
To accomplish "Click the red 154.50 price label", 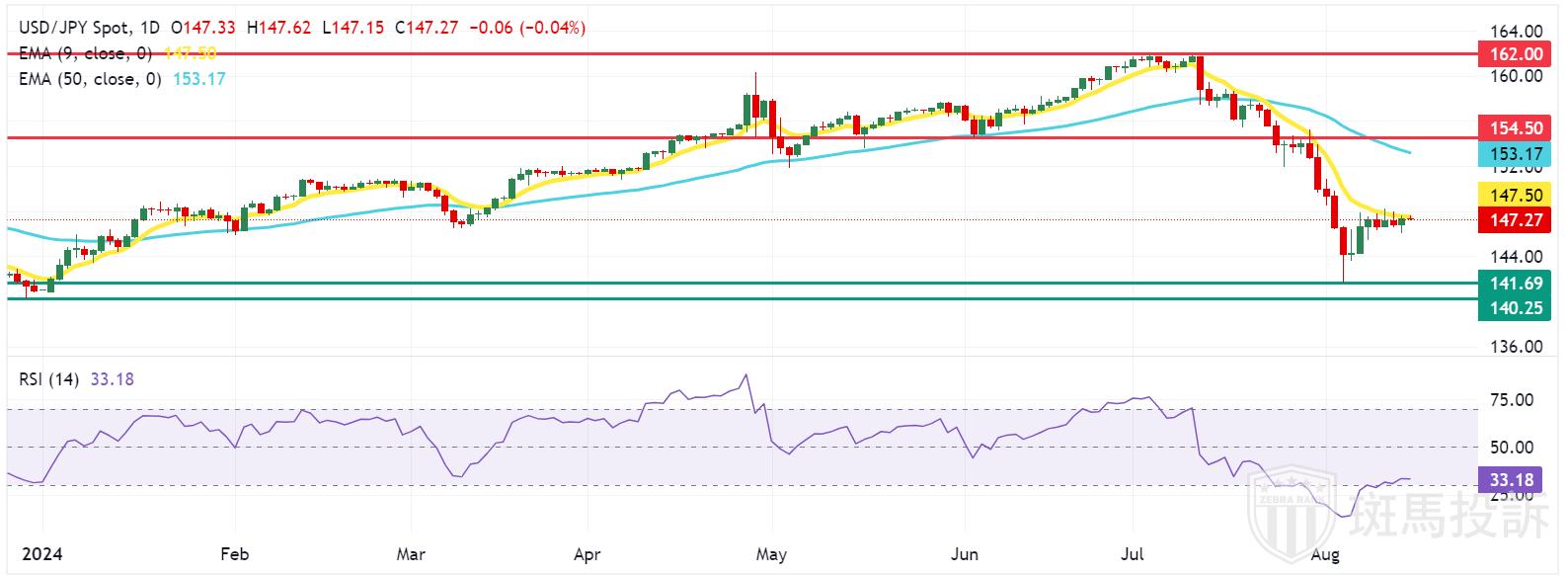I will click(x=1515, y=128).
